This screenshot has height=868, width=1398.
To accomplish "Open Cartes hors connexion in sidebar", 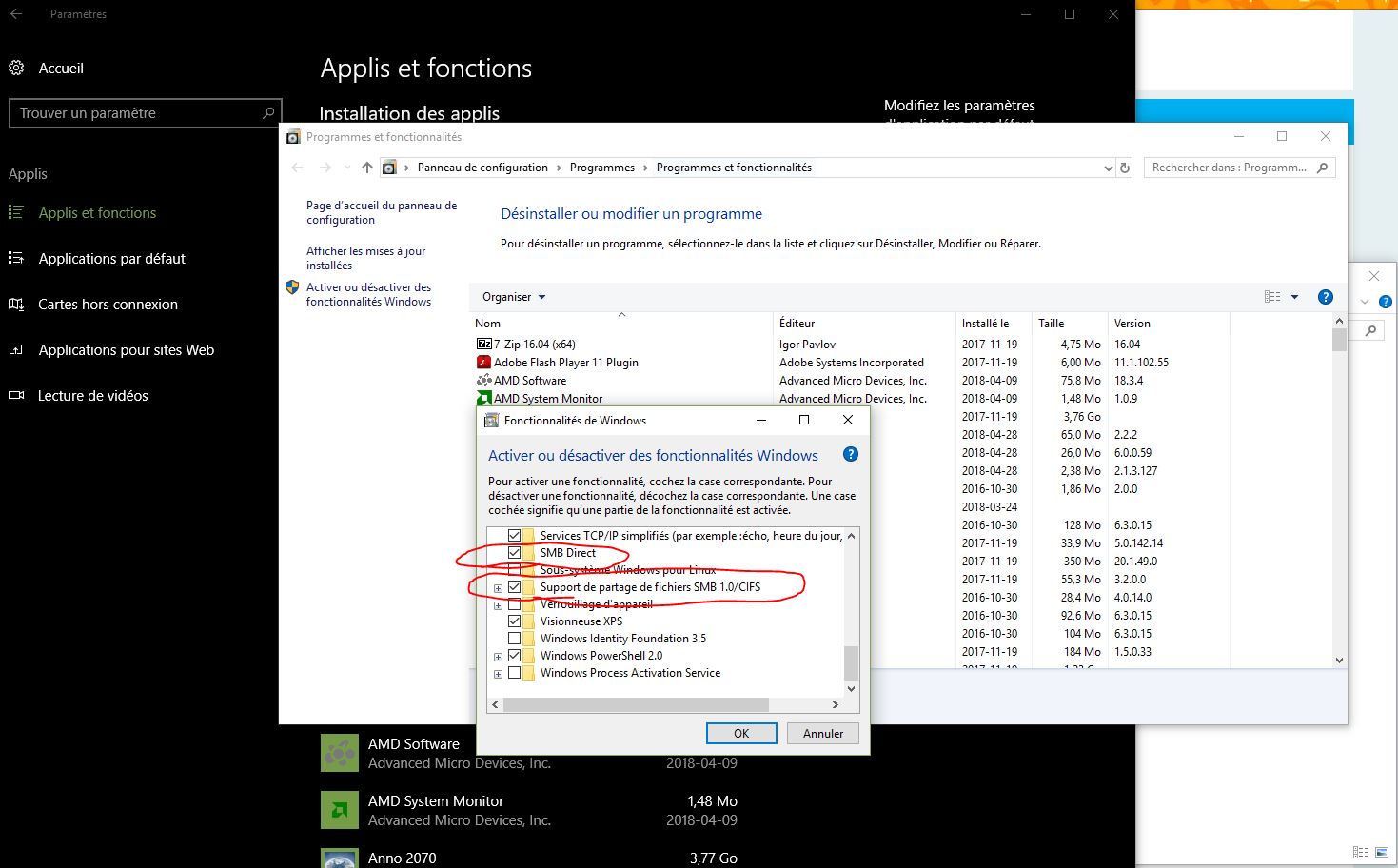I will [108, 305].
